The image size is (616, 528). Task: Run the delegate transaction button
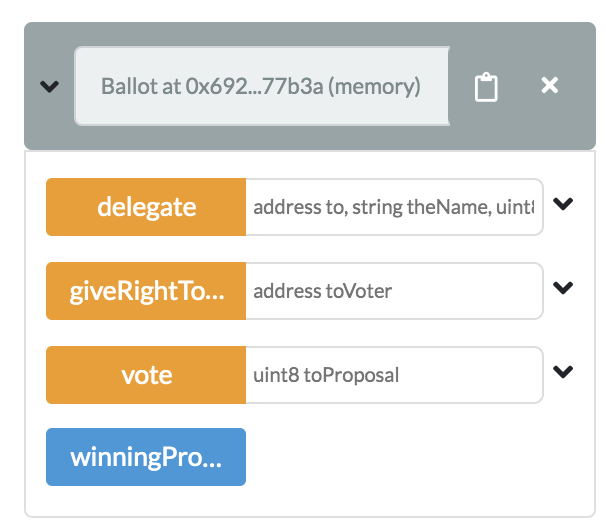pyautogui.click(x=146, y=207)
